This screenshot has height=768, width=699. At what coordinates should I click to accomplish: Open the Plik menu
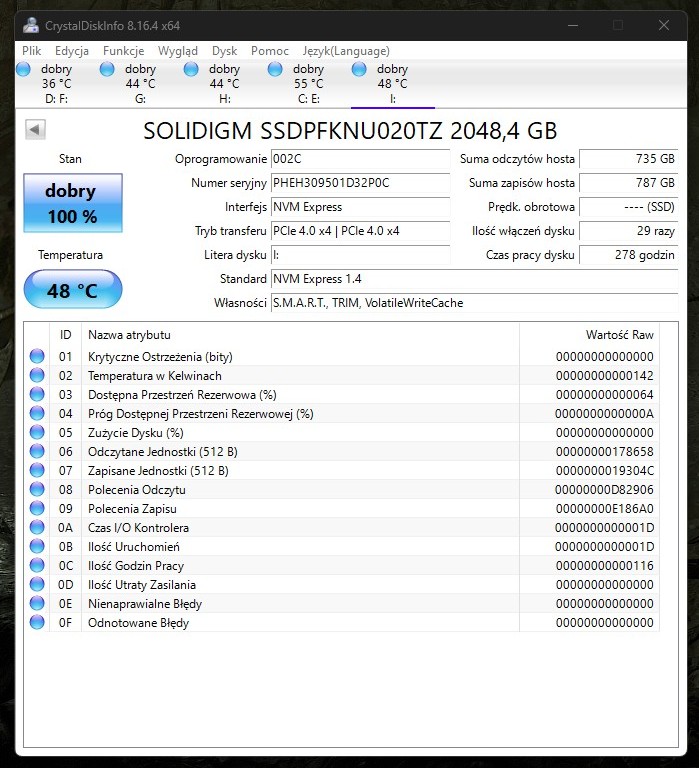32,51
